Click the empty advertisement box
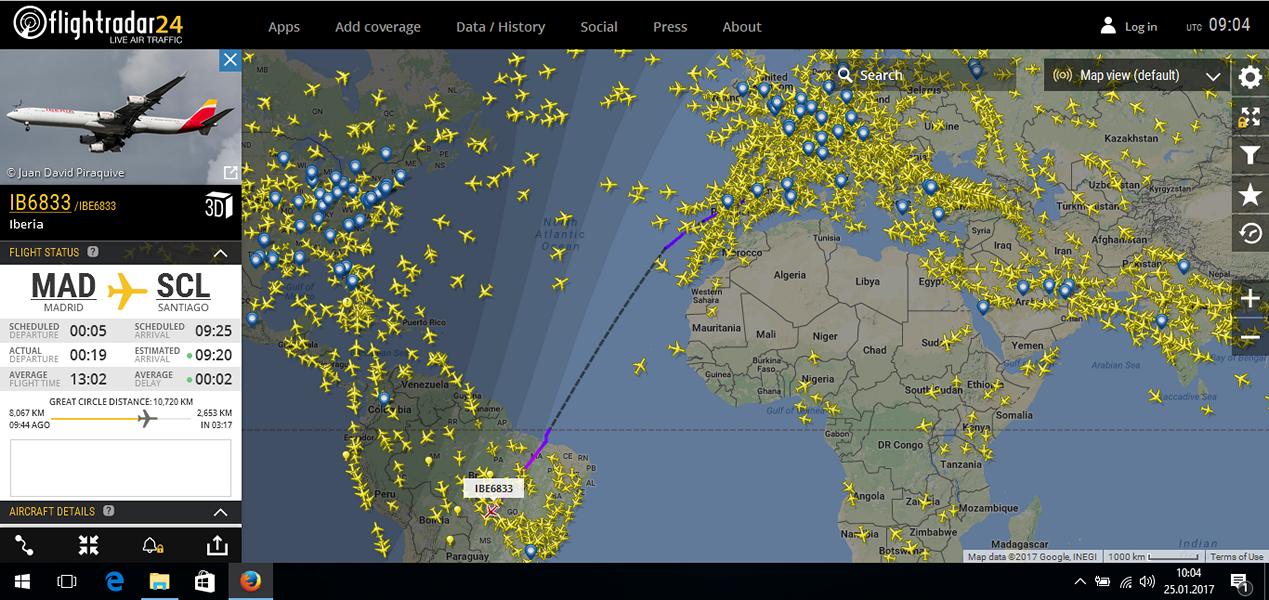Screen dimensions: 1269x600 [x=120, y=468]
